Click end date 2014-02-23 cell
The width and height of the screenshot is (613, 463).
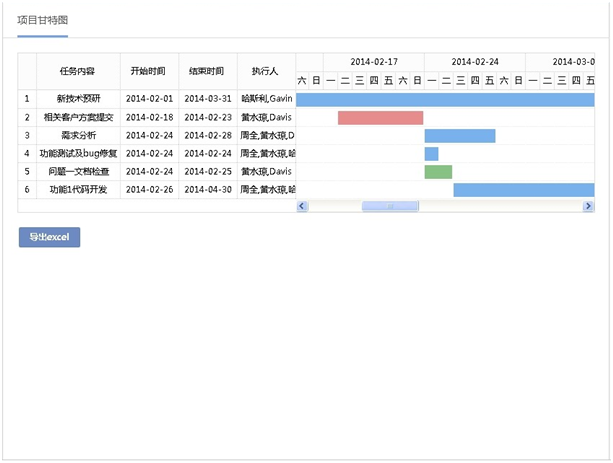pos(208,117)
